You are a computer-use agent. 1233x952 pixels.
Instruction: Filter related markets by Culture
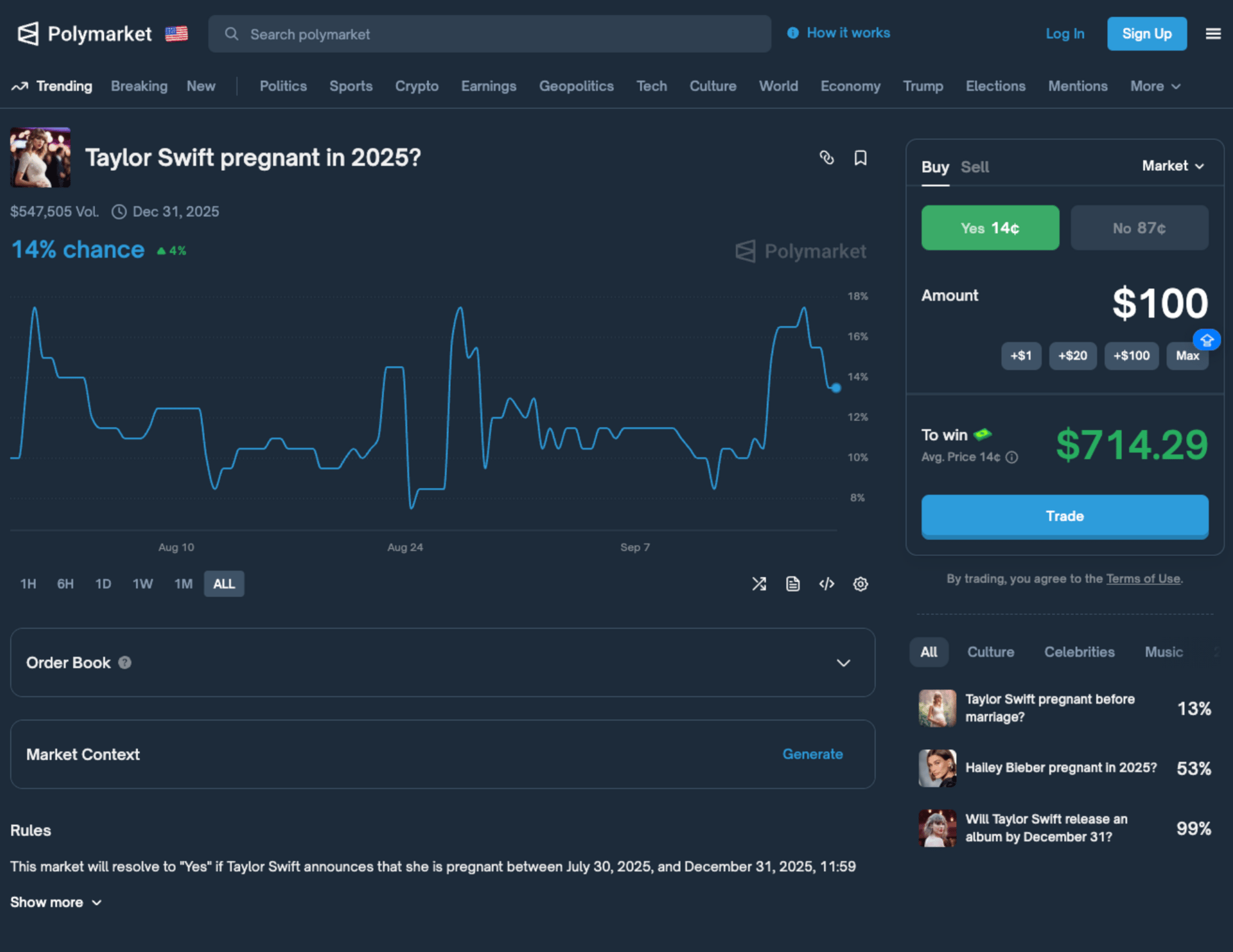click(991, 652)
